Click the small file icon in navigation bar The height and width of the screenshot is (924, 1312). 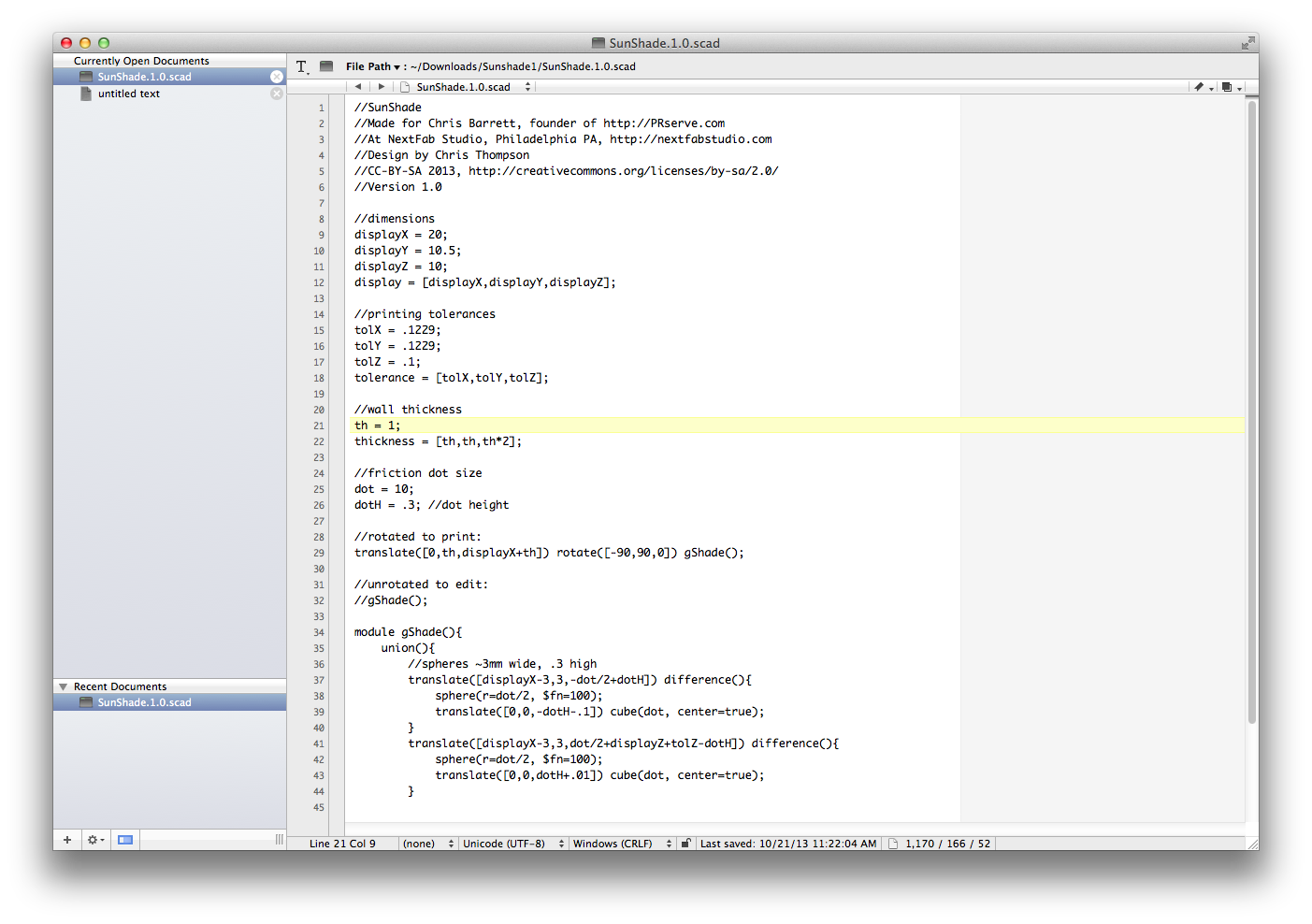[405, 87]
